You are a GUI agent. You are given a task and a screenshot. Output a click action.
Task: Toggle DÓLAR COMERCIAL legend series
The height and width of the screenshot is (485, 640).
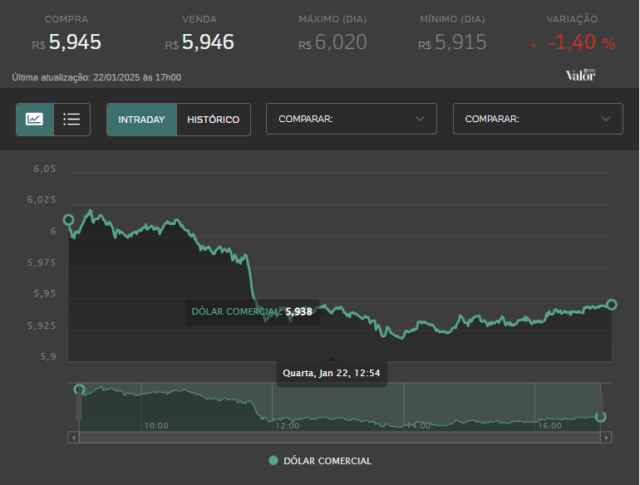pos(320,461)
